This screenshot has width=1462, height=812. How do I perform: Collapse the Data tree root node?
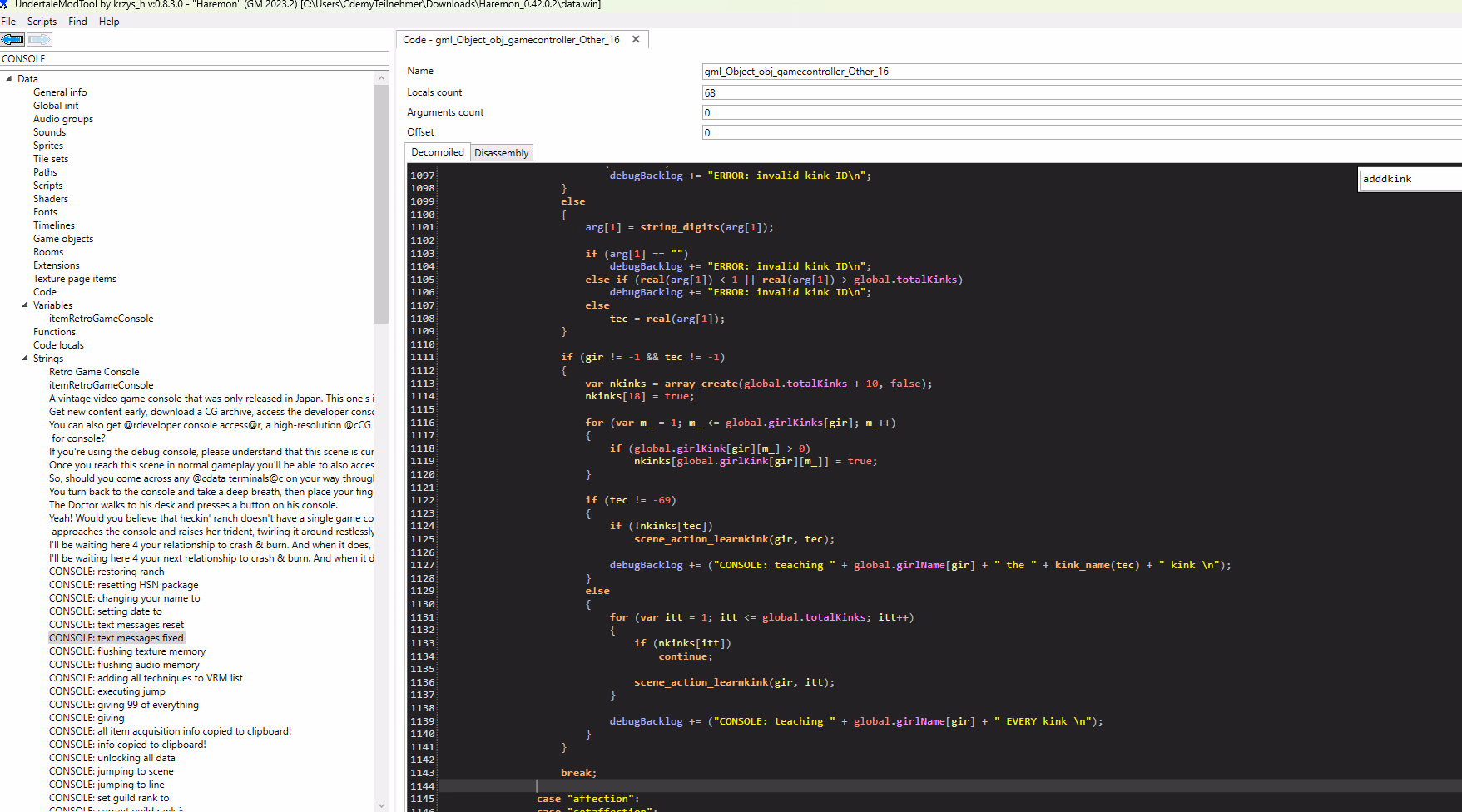pyautogui.click(x=9, y=79)
